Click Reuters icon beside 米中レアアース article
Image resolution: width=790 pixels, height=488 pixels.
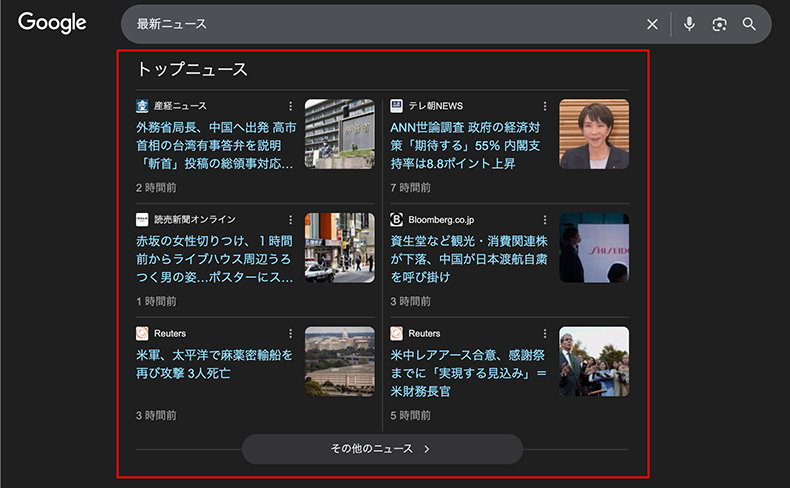tap(397, 333)
